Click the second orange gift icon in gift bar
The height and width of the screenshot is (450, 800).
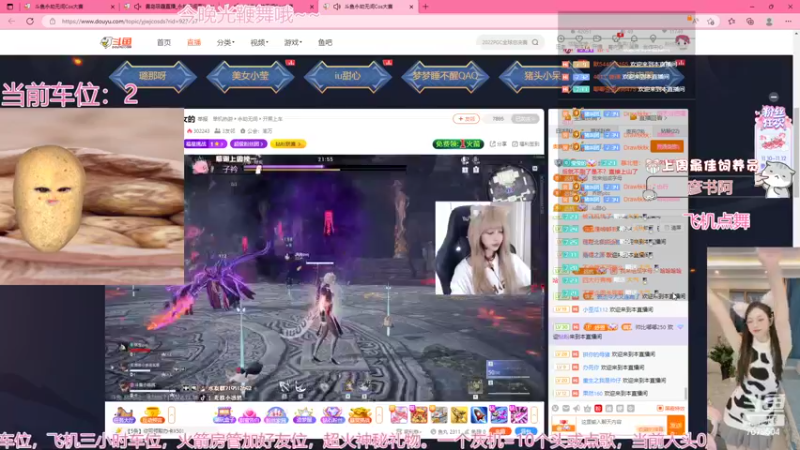152,415
